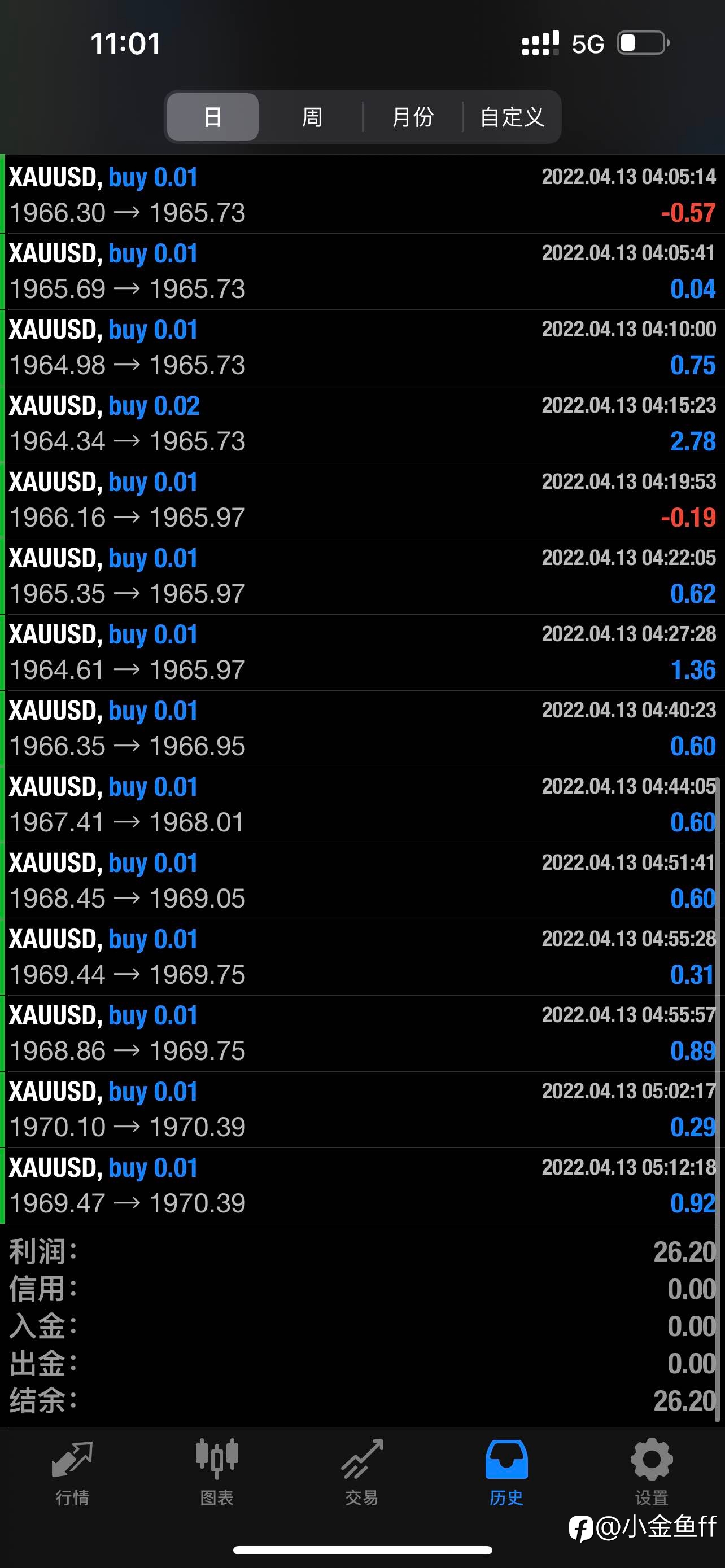Select the 日 day period tab

click(x=212, y=117)
